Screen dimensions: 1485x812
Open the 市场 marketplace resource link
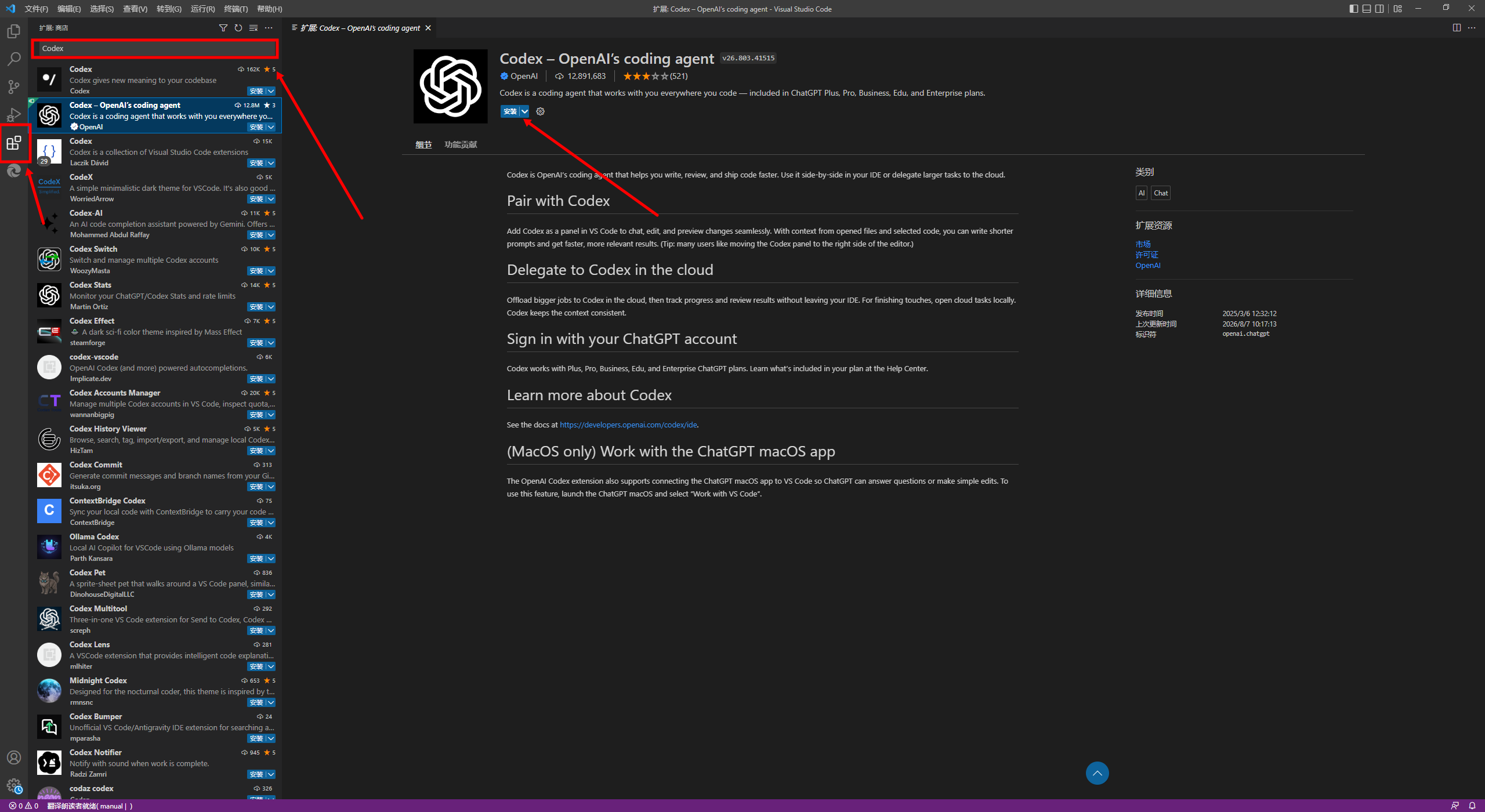1143,244
